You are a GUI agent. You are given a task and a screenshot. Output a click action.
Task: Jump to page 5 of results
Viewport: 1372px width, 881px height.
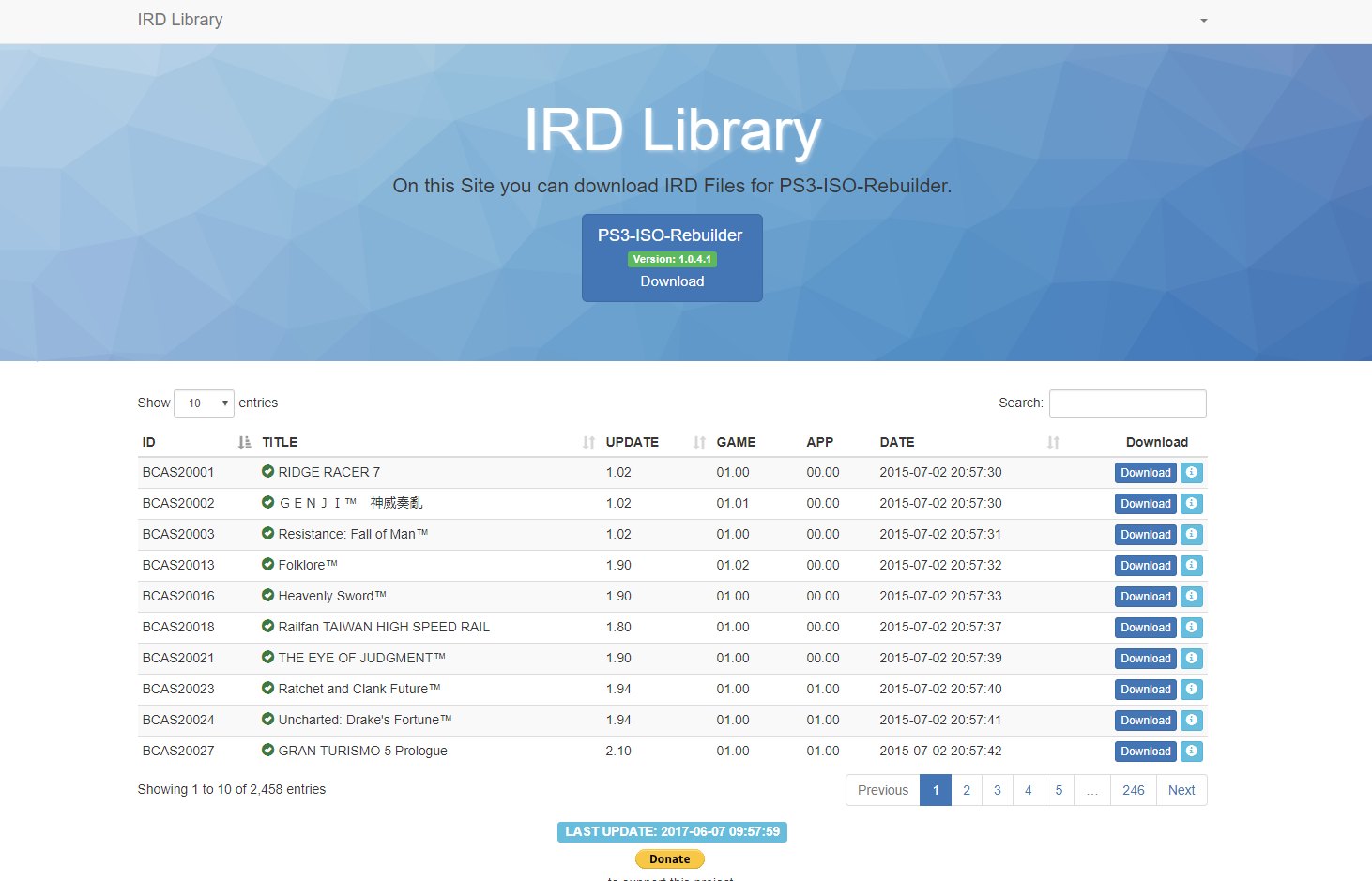click(x=1059, y=790)
